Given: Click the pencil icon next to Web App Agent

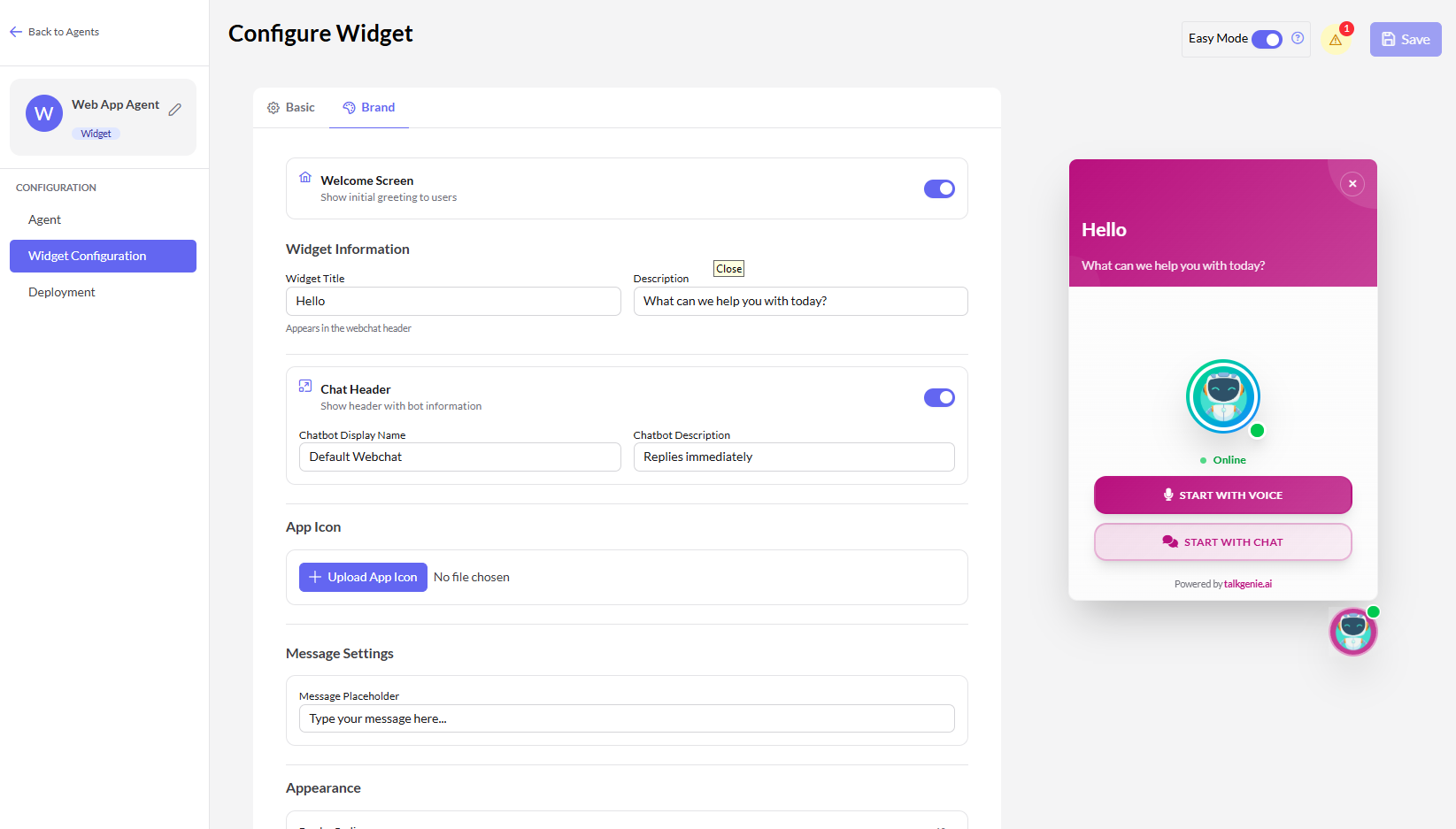Looking at the screenshot, I should coord(174,108).
